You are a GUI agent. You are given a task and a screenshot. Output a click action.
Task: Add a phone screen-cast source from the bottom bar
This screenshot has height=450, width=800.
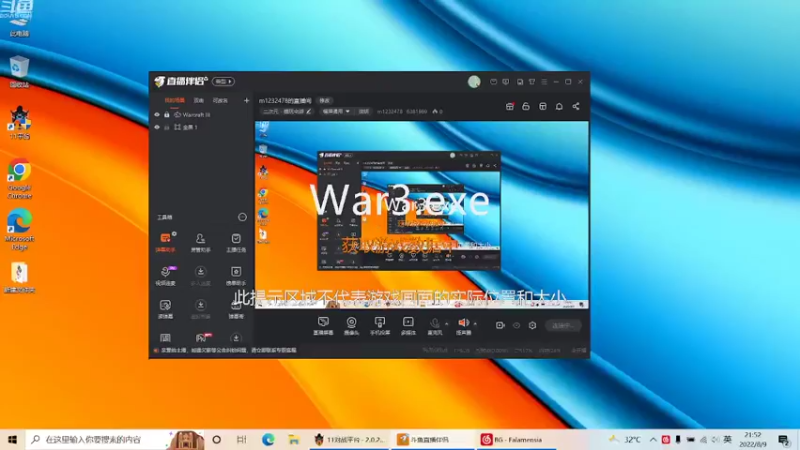coord(380,326)
